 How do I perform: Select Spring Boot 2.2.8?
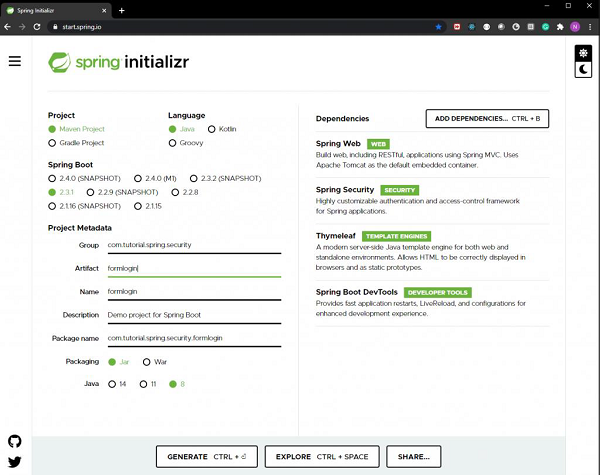pos(185,192)
